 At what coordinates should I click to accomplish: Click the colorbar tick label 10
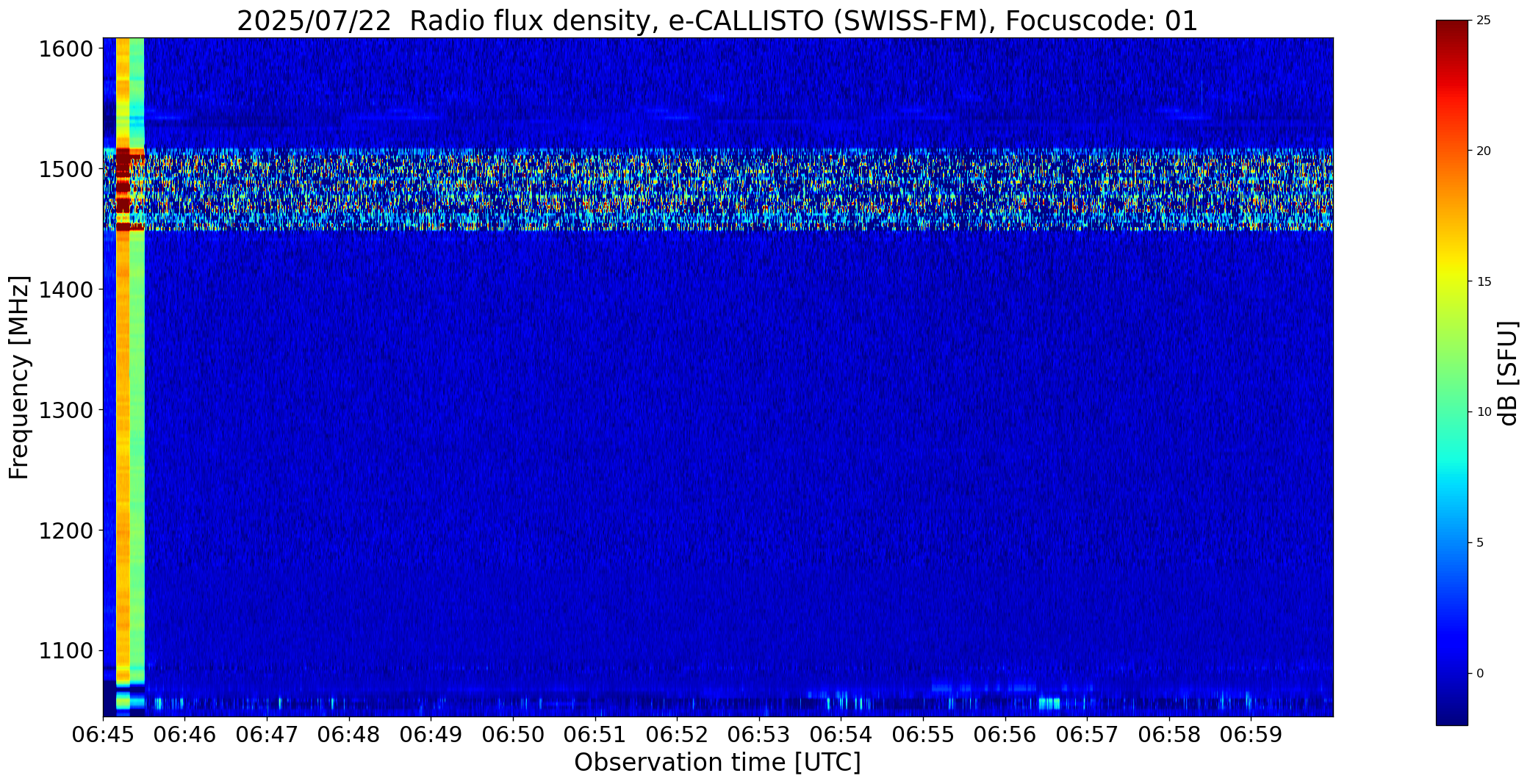pos(1484,412)
